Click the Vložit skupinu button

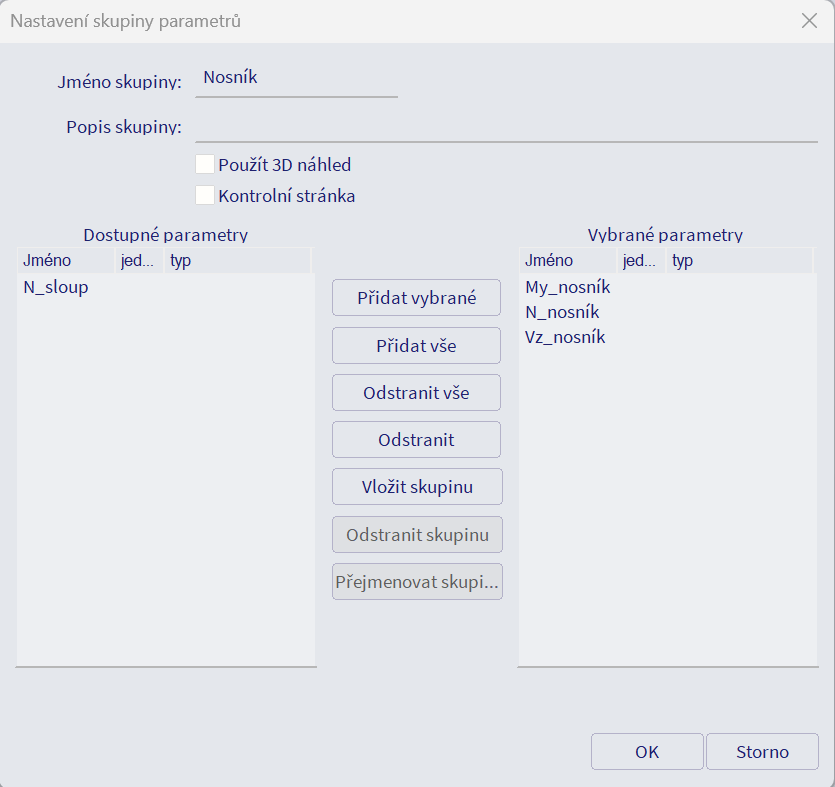click(416, 487)
